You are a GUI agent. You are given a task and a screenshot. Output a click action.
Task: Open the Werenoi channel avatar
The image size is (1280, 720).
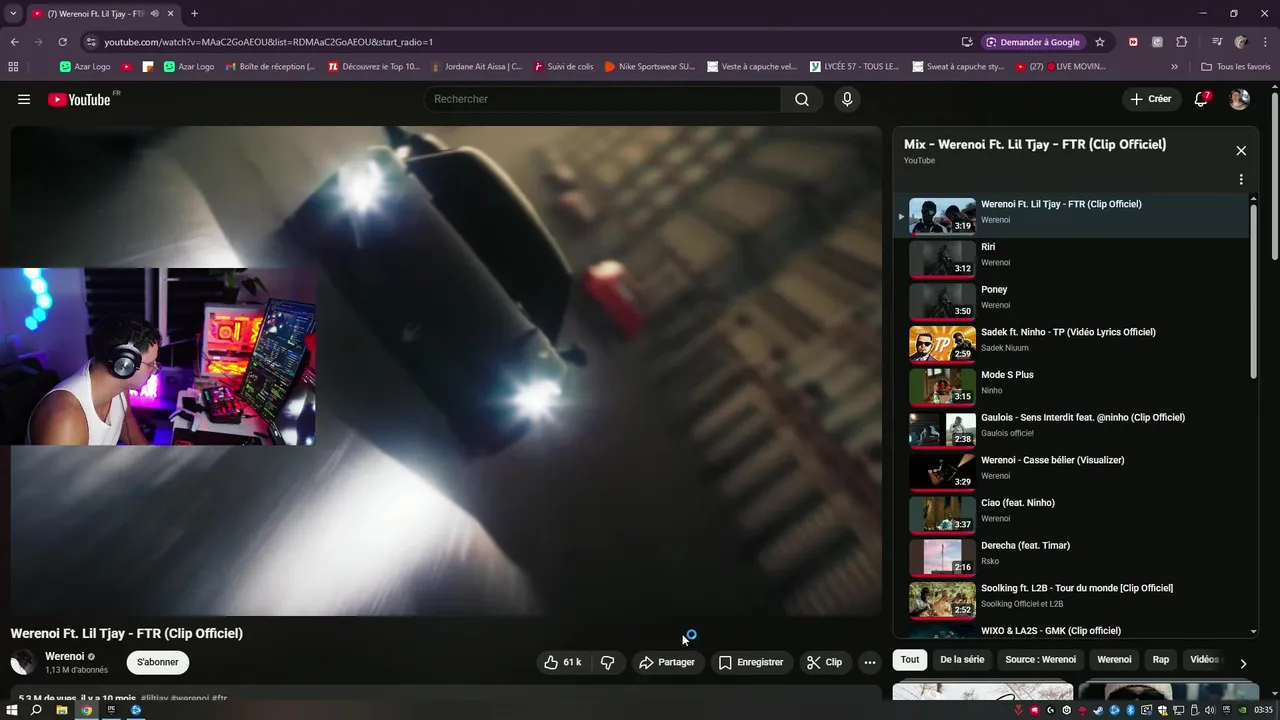point(23,662)
